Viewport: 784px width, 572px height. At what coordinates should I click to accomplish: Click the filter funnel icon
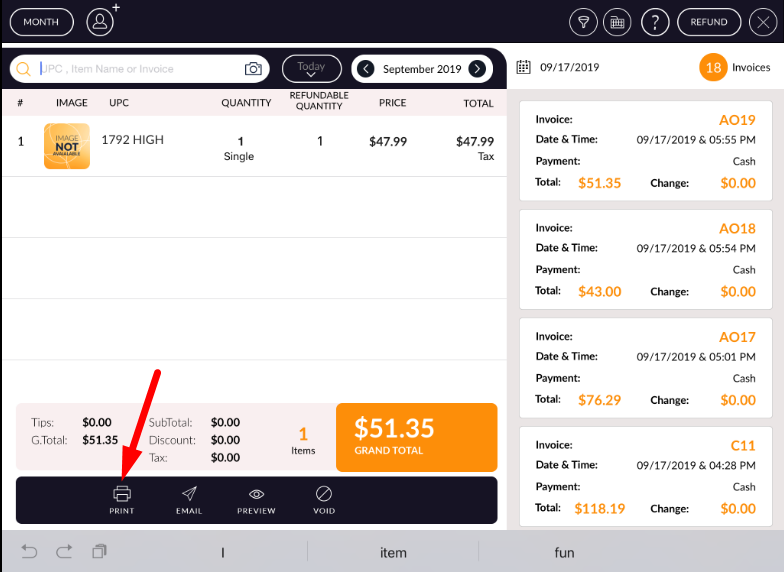(x=583, y=21)
